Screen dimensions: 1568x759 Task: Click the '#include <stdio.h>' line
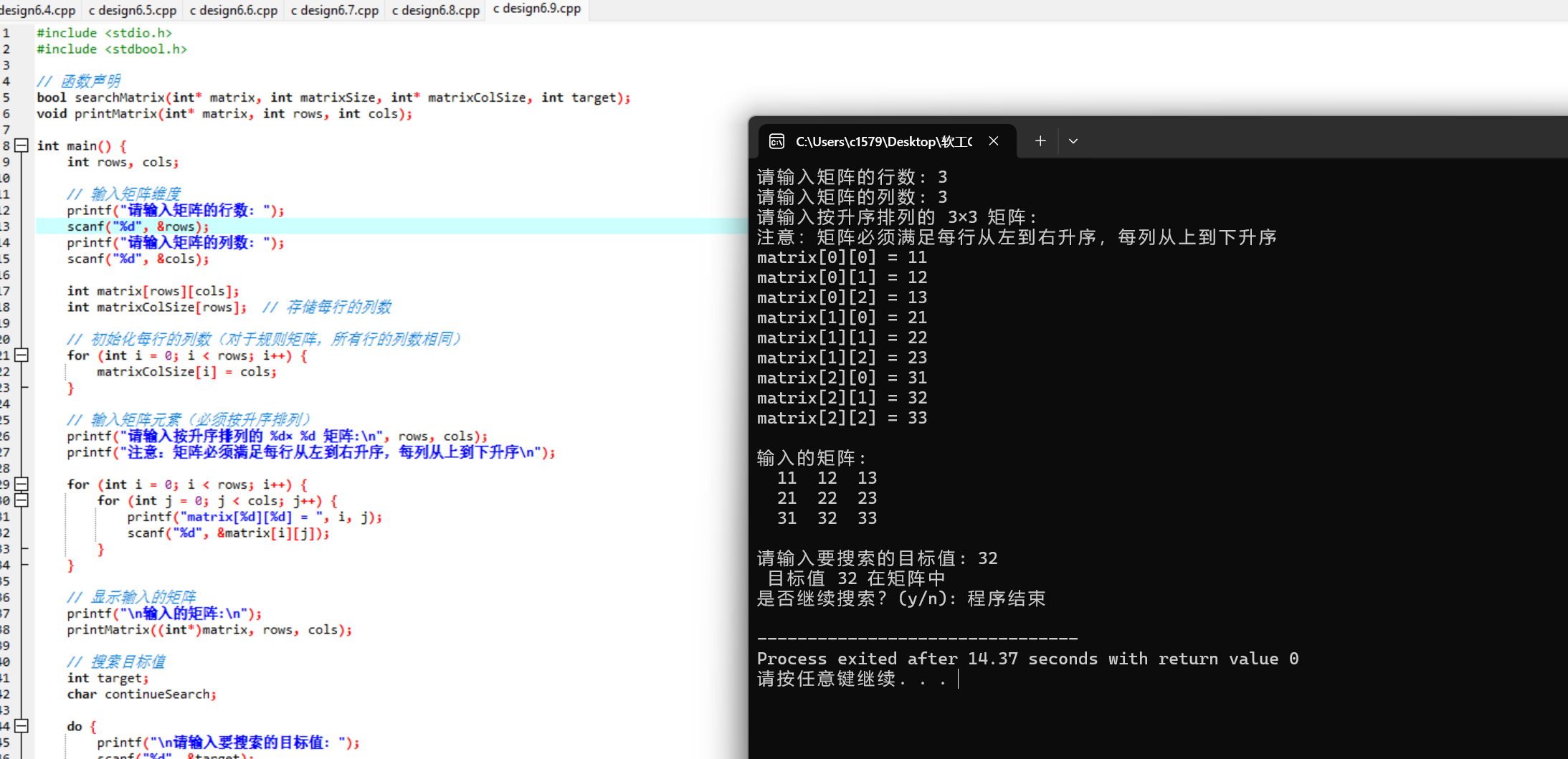(x=105, y=33)
